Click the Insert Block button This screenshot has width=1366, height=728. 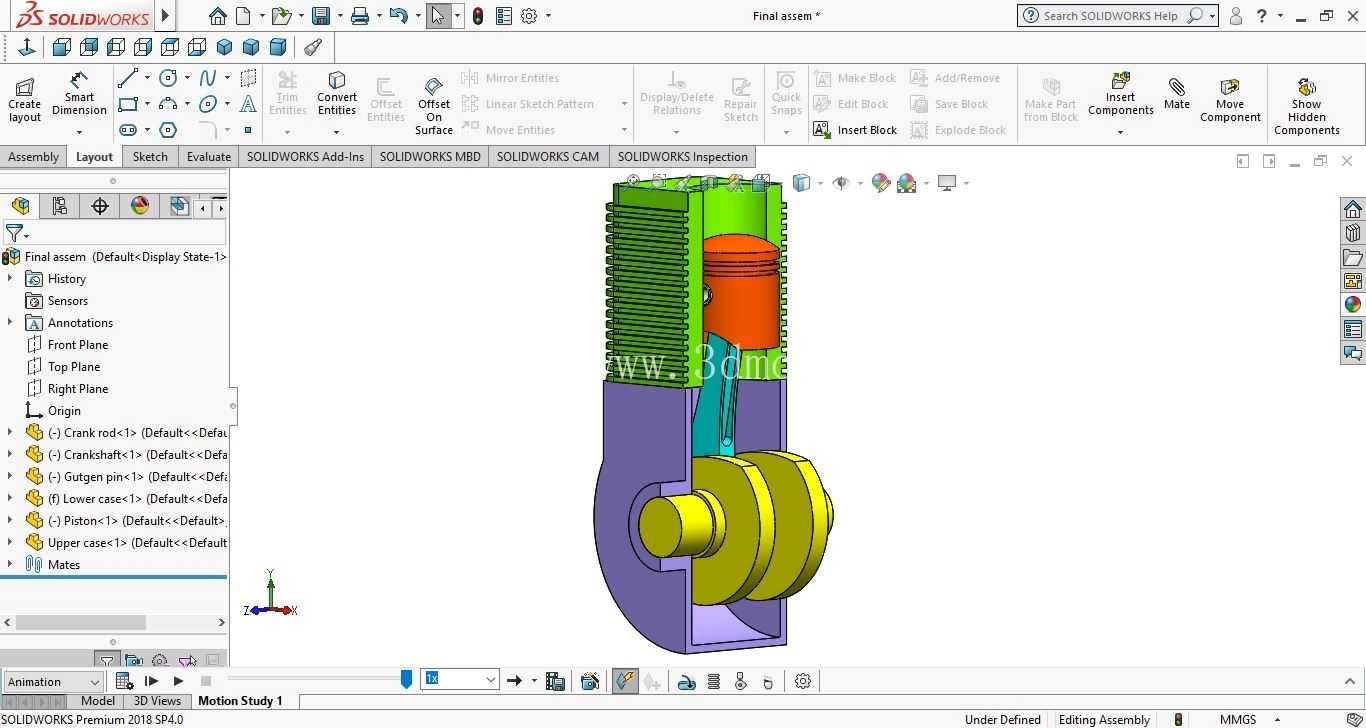point(856,130)
